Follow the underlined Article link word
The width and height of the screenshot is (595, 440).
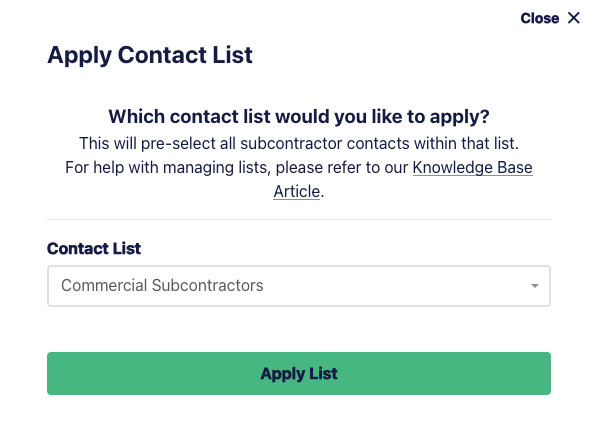coord(297,191)
